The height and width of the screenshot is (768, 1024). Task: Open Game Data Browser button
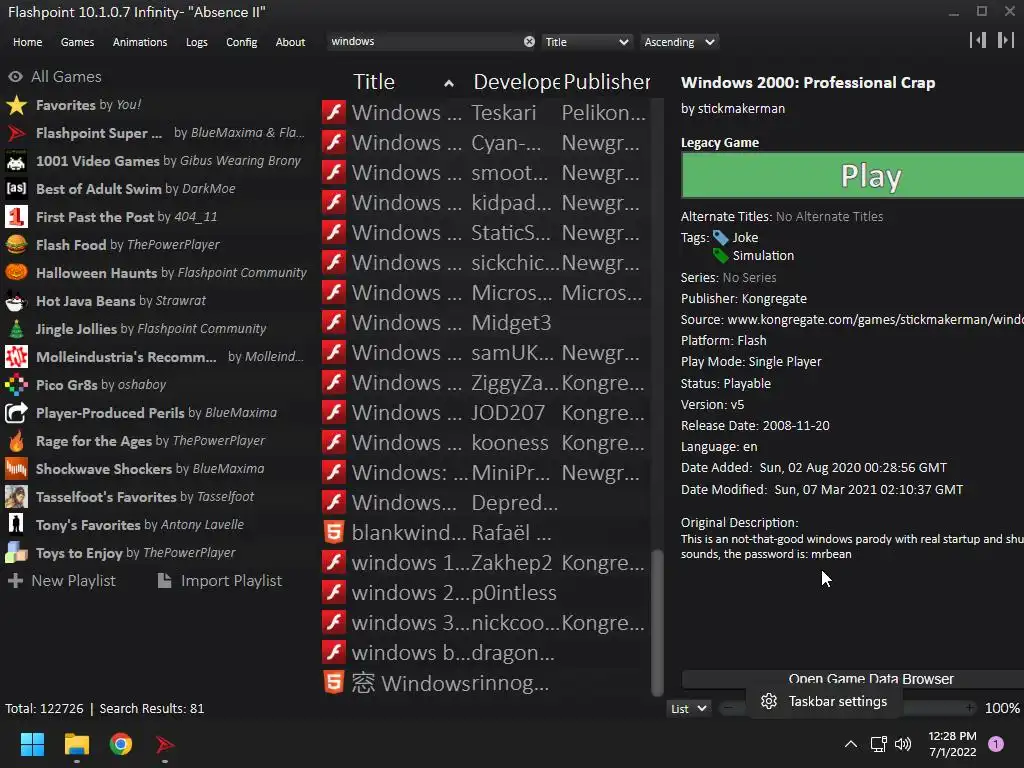[852, 679]
